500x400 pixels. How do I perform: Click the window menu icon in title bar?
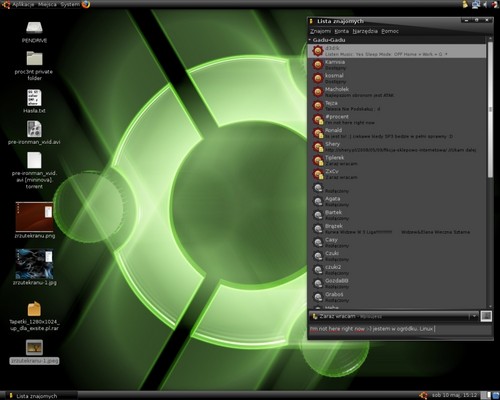[x=312, y=21]
